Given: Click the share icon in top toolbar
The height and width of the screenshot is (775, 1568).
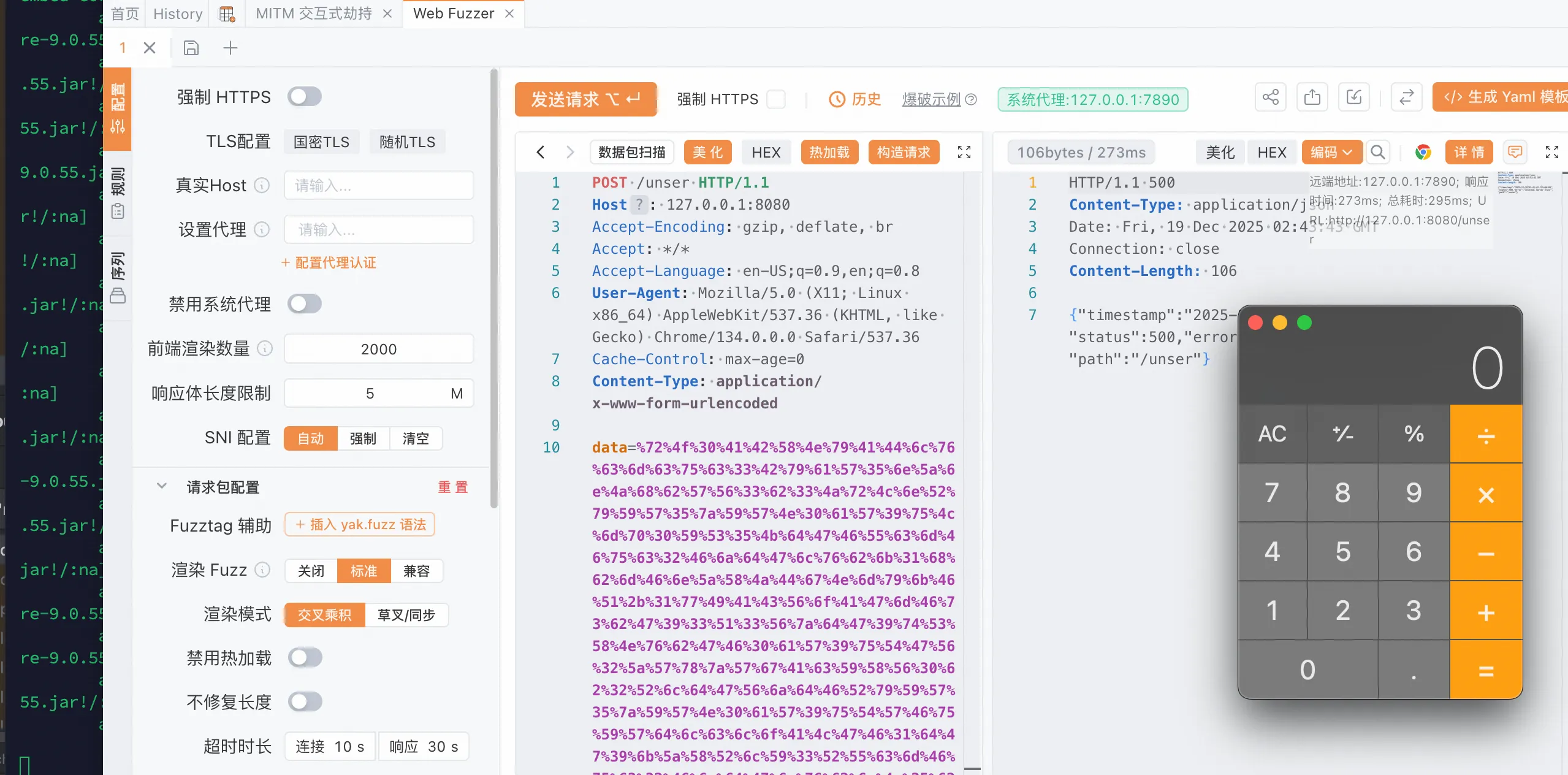Looking at the screenshot, I should click(x=1270, y=97).
